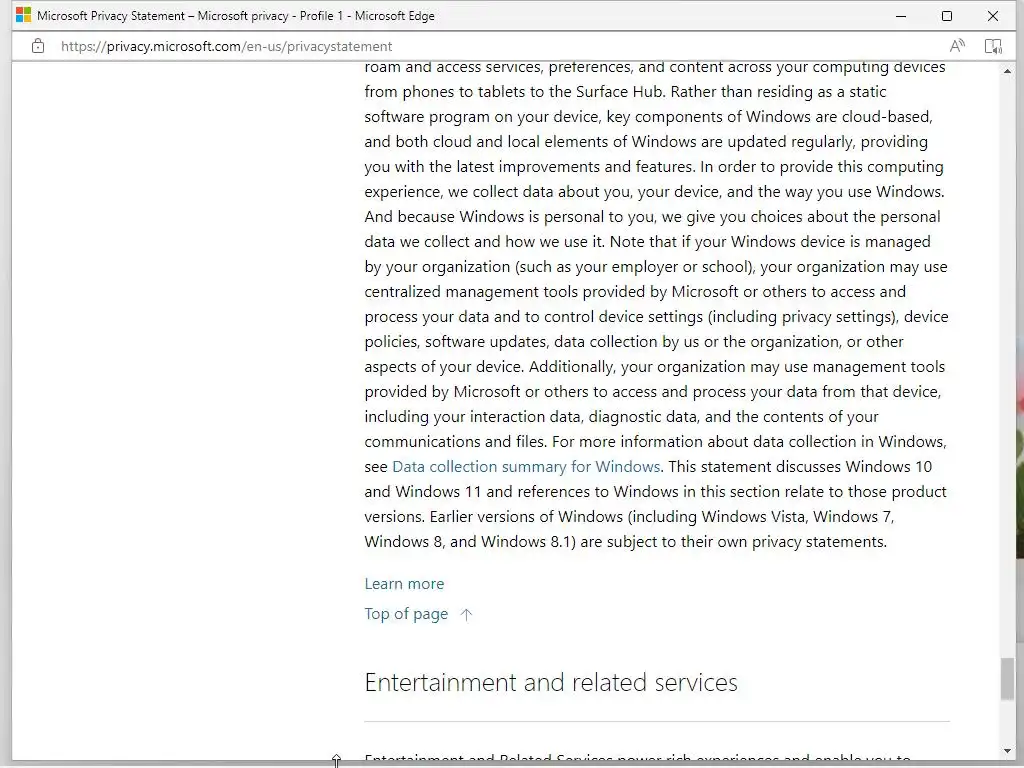This screenshot has width=1024, height=768.
Task: Maximize the Edge window
Action: click(947, 16)
